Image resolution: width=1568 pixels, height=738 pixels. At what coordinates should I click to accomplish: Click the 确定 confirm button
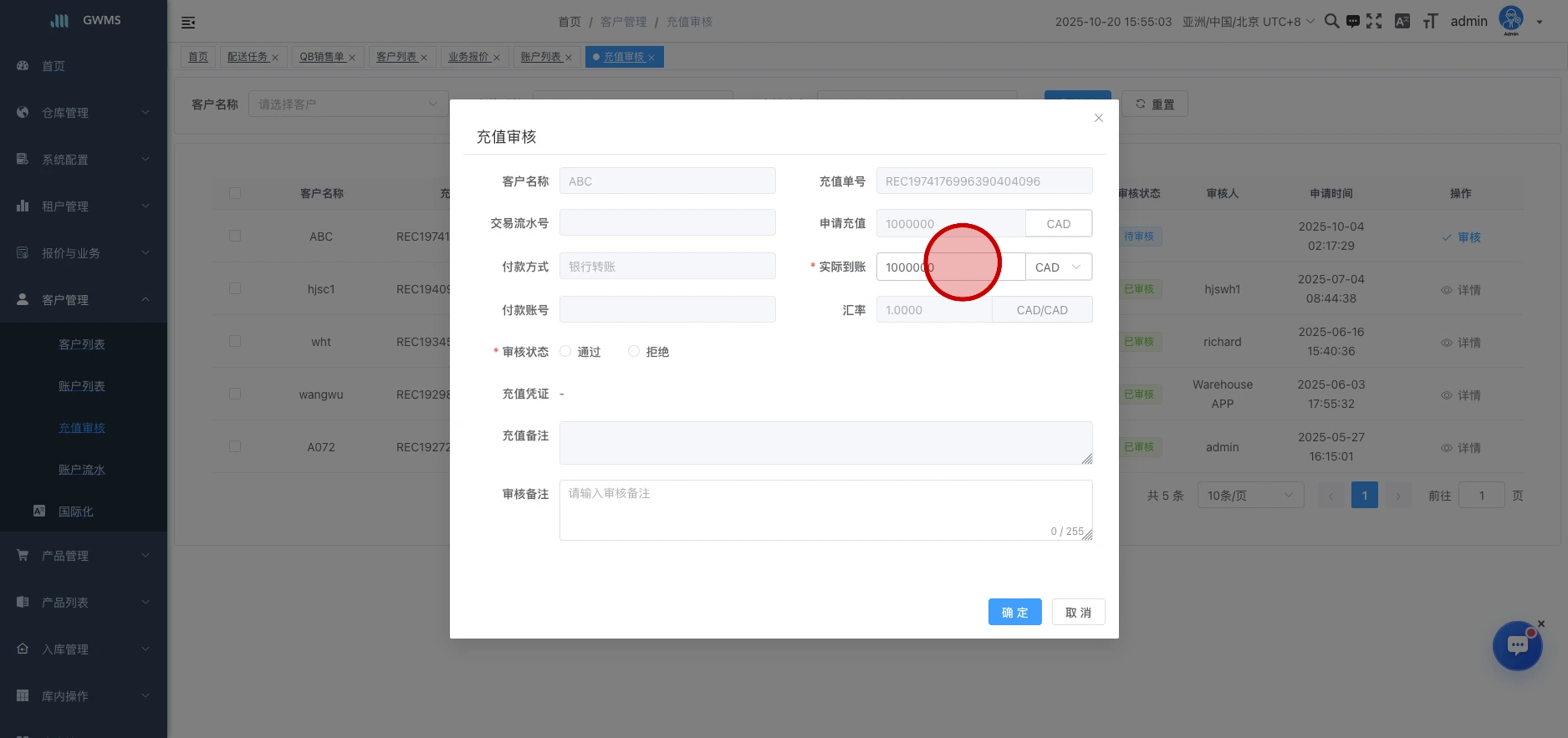click(x=1014, y=613)
